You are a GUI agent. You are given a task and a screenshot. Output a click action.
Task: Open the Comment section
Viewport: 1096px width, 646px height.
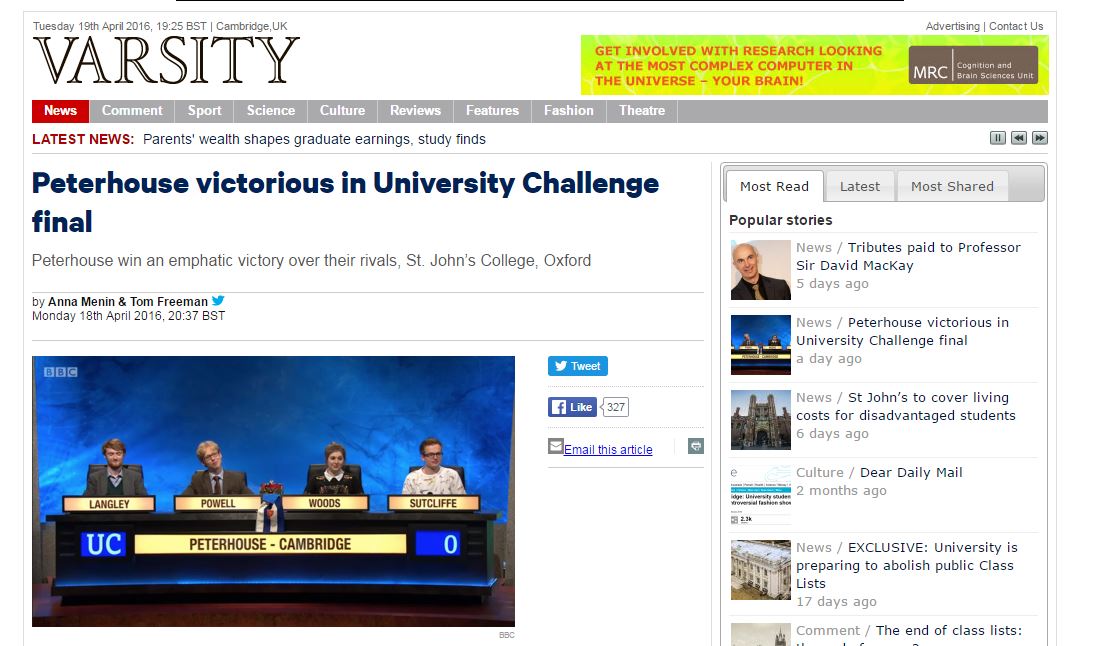[x=132, y=111]
